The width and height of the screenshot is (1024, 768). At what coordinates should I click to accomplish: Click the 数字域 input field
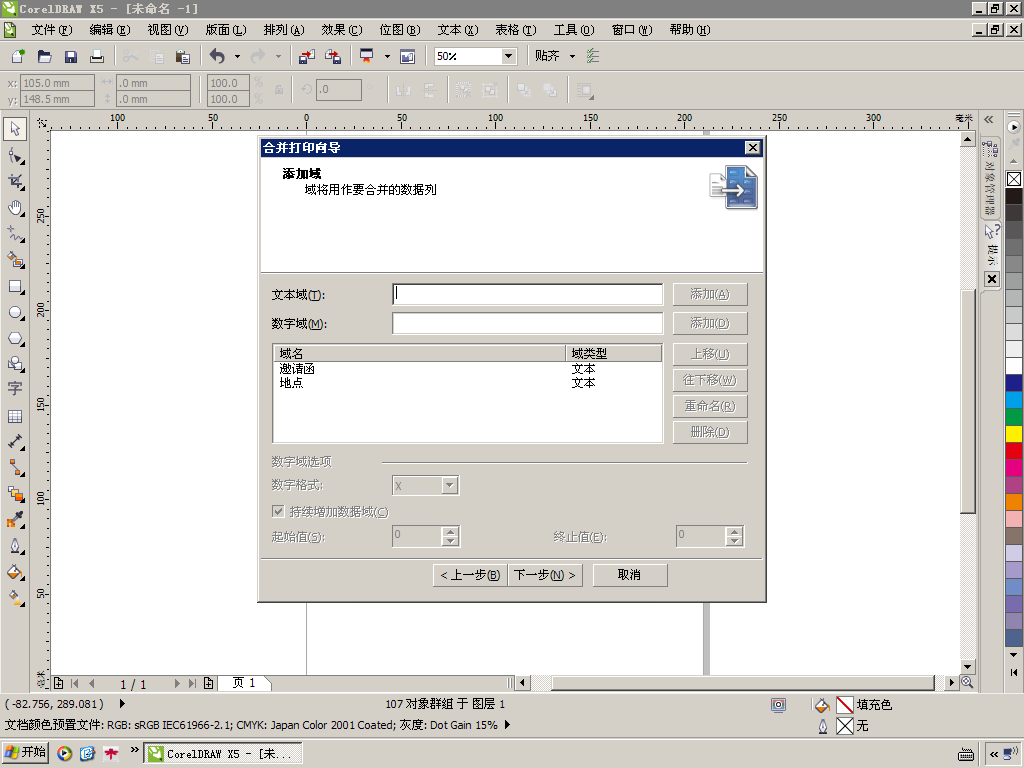click(528, 323)
